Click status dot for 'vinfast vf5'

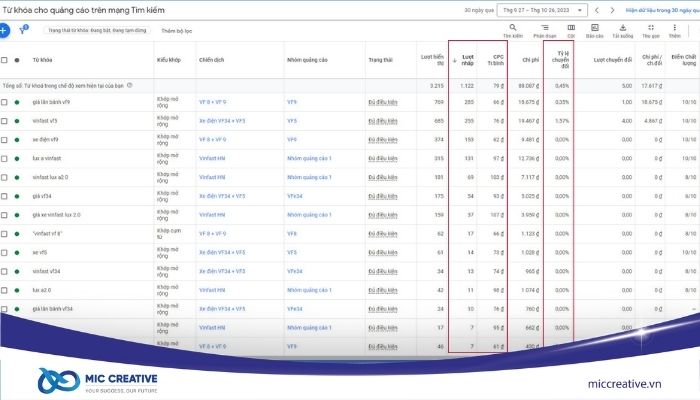pyautogui.click(x=17, y=121)
